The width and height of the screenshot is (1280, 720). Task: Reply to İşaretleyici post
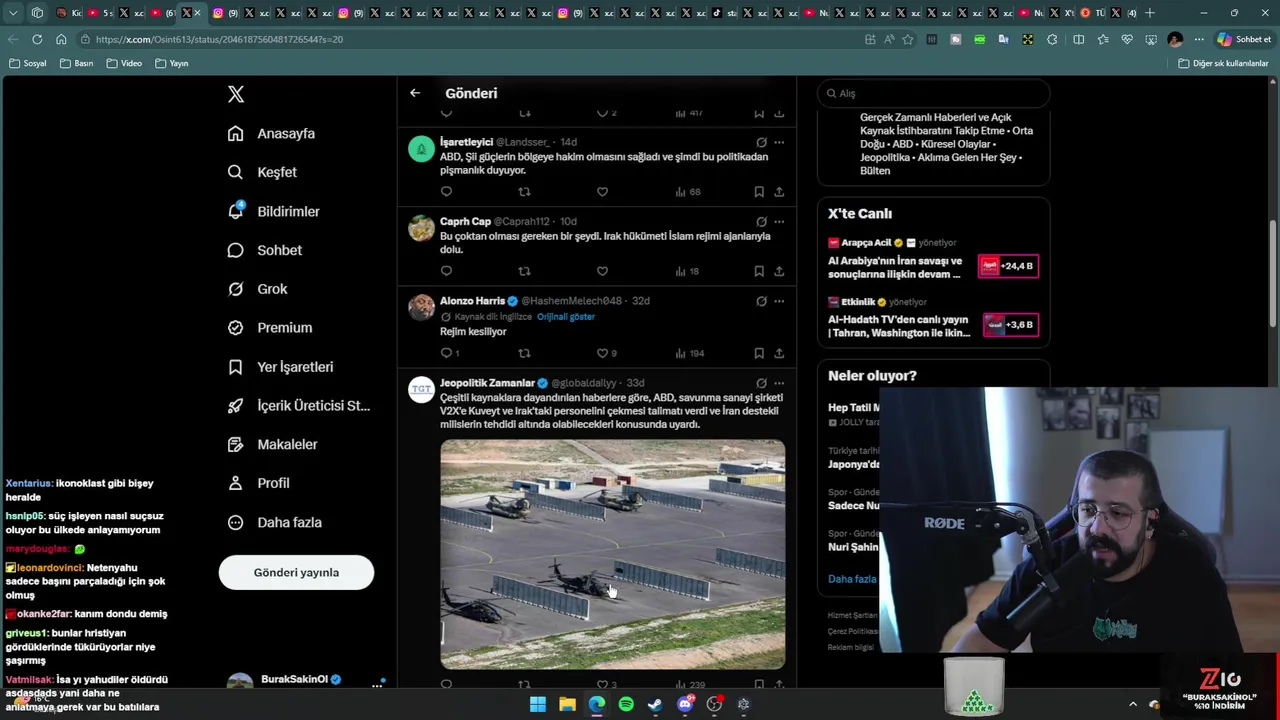pyautogui.click(x=446, y=191)
